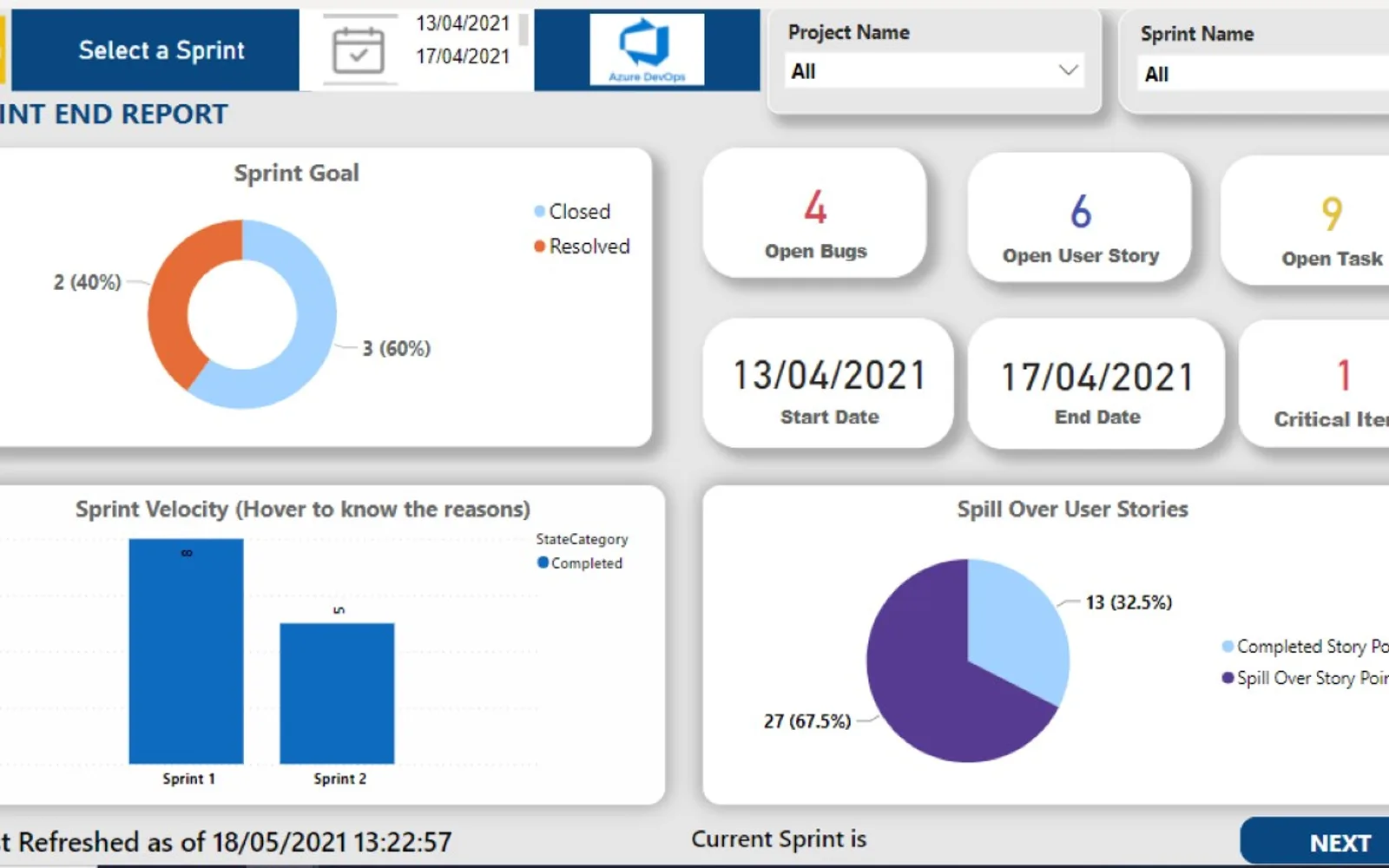The width and height of the screenshot is (1389, 868).
Task: Click the Current Sprint is label
Action: pos(779,839)
